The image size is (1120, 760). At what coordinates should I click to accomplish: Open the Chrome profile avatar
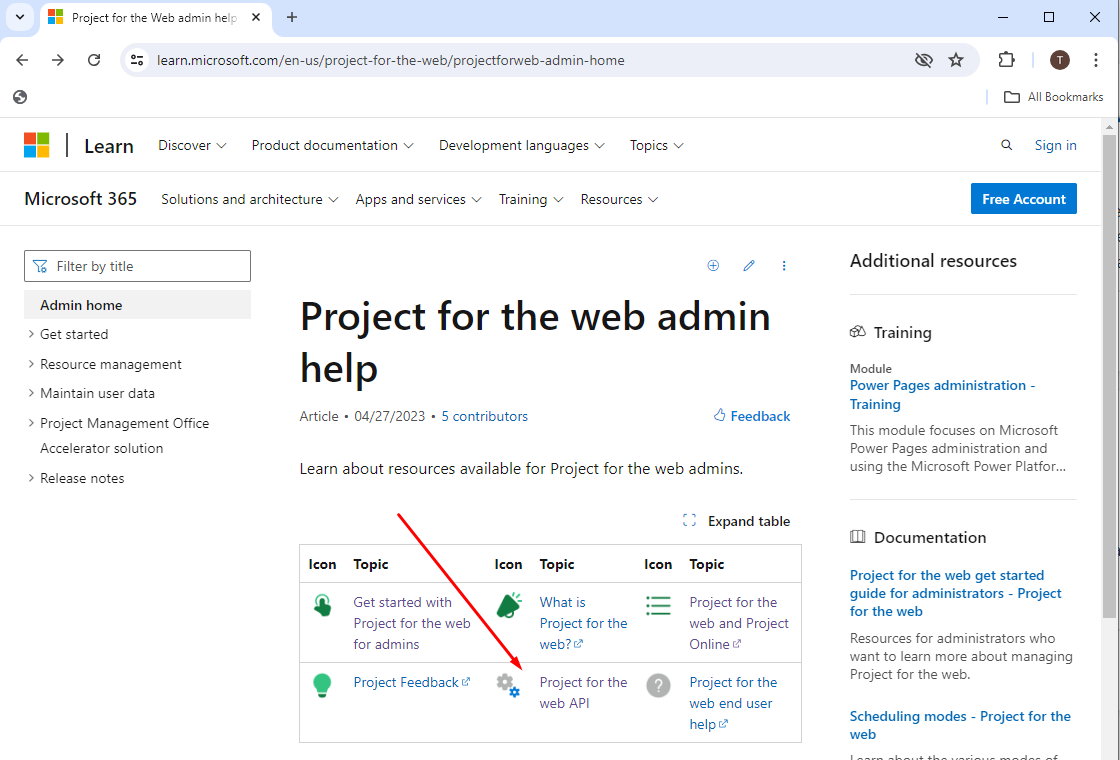point(1060,60)
